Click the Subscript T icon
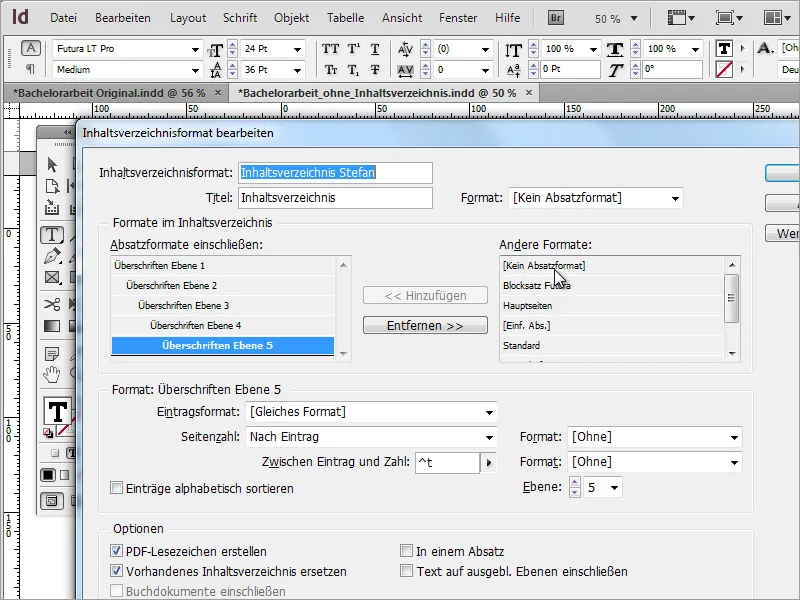Screen dimensions: 800x600 (354, 69)
